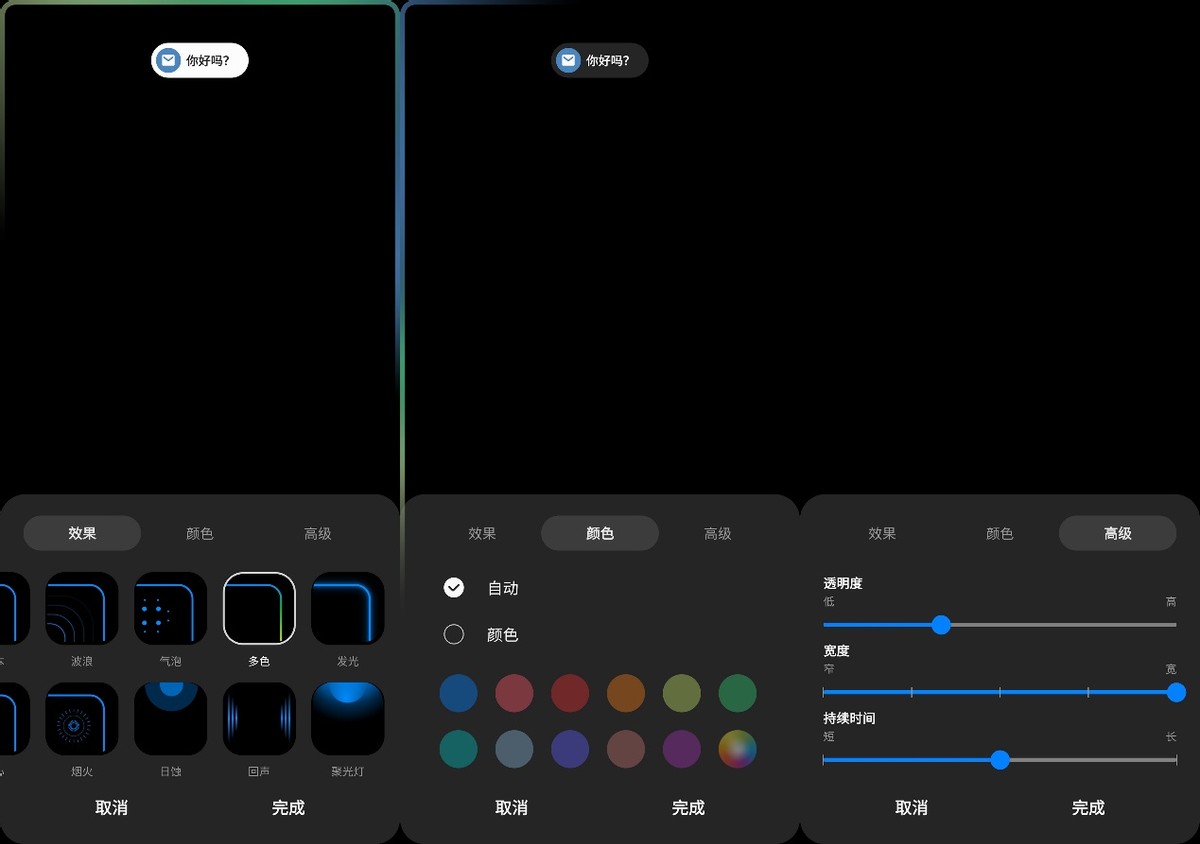Viewport: 1200px width, 844px height.
Task: Pick the teal color swatch
Action: [x=458, y=749]
